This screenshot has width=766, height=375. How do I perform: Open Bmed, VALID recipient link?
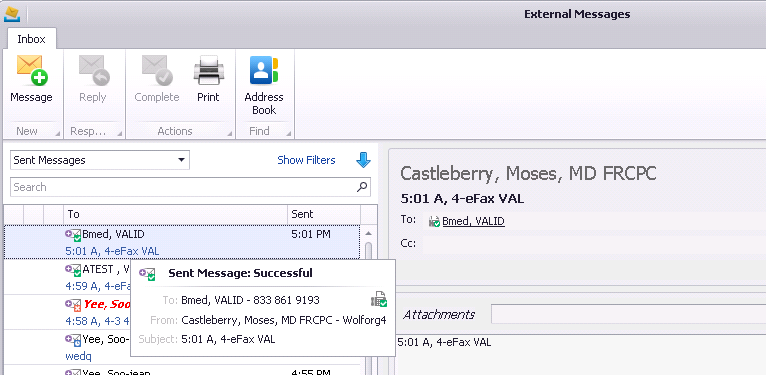(473, 221)
